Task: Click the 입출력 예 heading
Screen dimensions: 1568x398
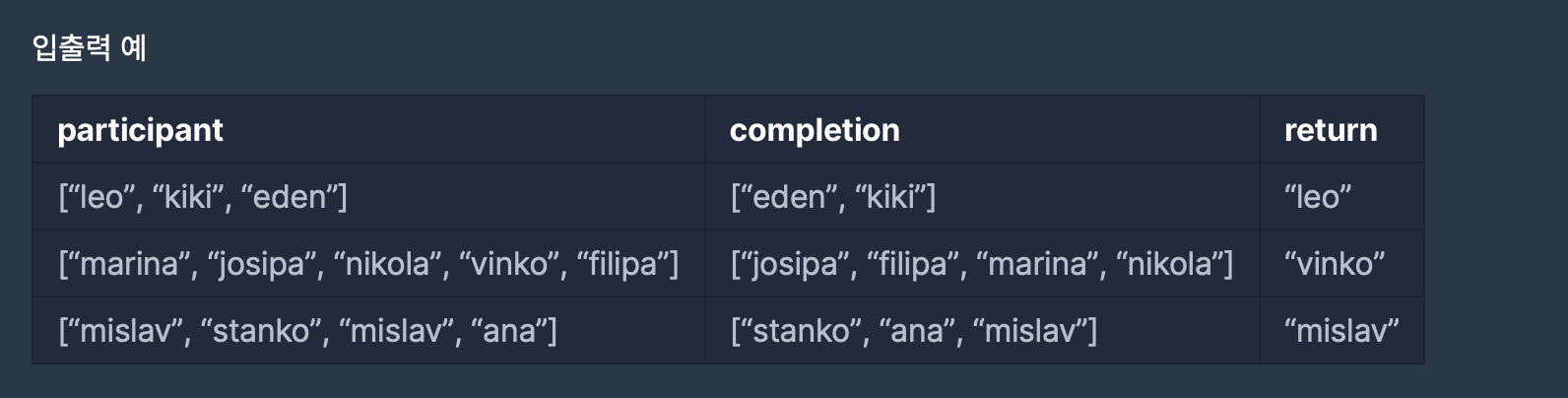Action: point(90,47)
